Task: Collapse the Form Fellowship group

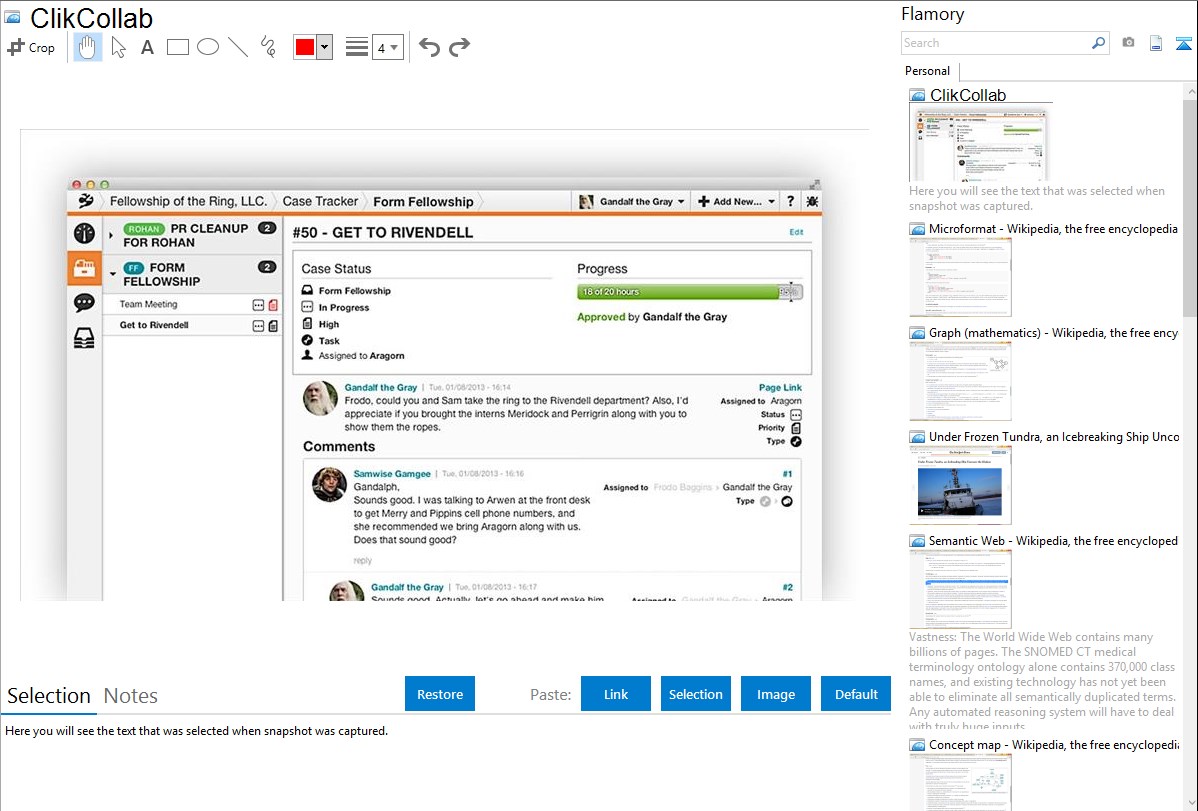Action: click(112, 274)
